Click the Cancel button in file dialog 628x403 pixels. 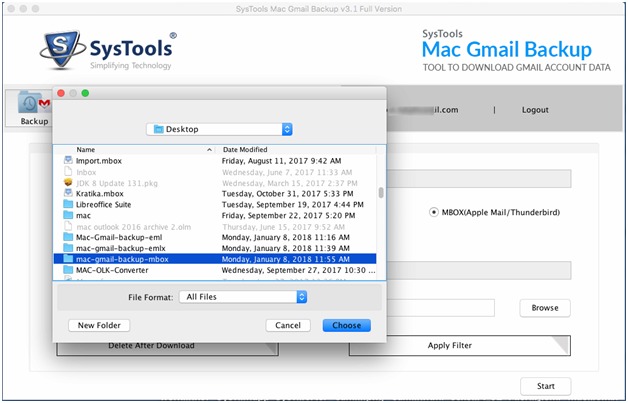288,325
